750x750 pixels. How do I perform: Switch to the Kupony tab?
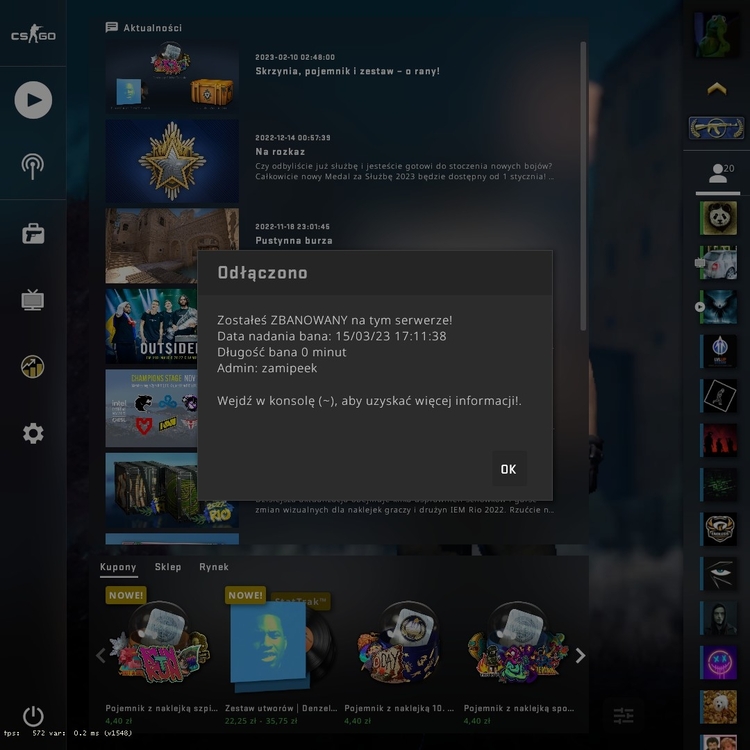click(118, 567)
